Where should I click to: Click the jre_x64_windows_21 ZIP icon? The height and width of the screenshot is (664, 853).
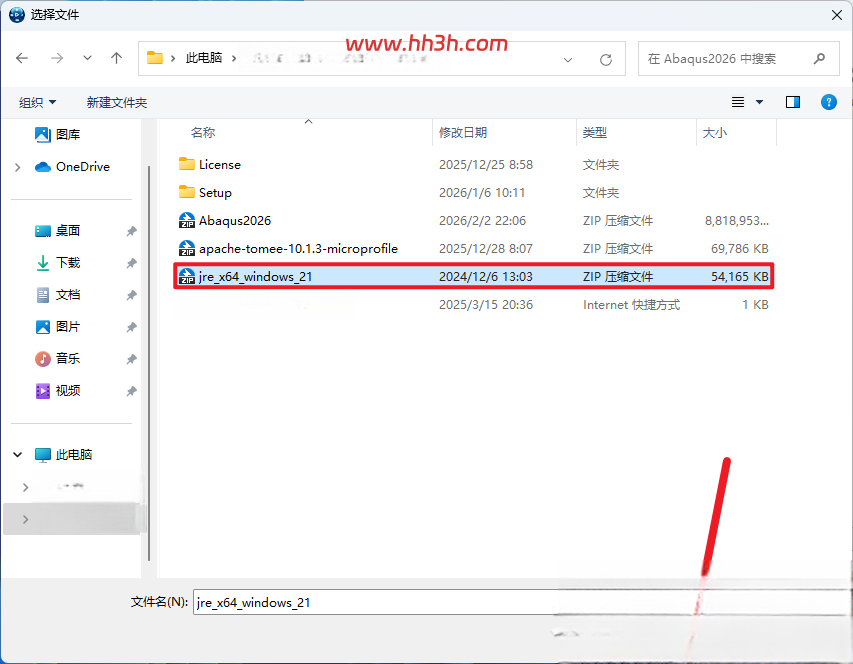pyautogui.click(x=187, y=276)
